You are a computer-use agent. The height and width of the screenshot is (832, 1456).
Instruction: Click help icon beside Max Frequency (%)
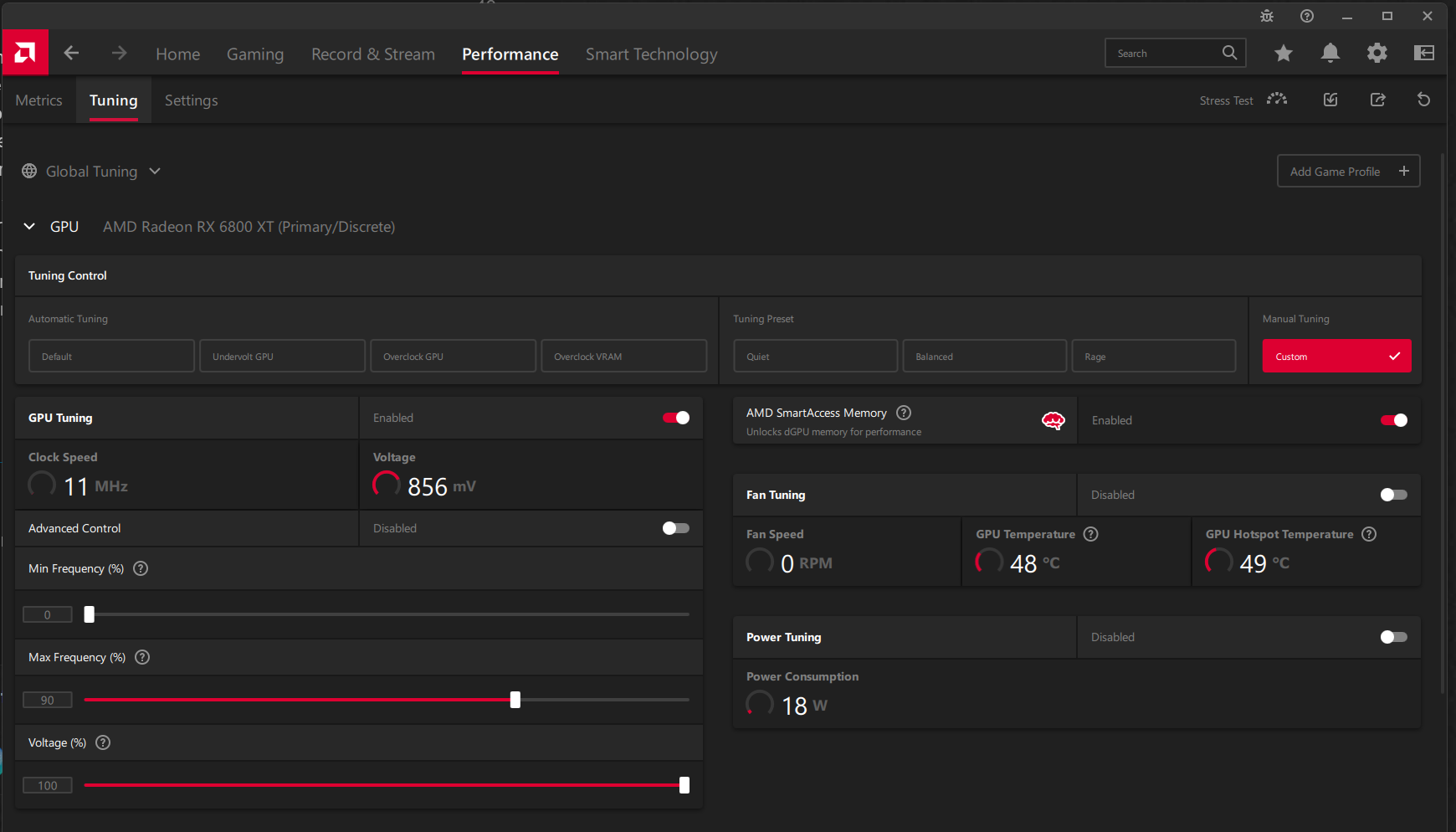(142, 657)
